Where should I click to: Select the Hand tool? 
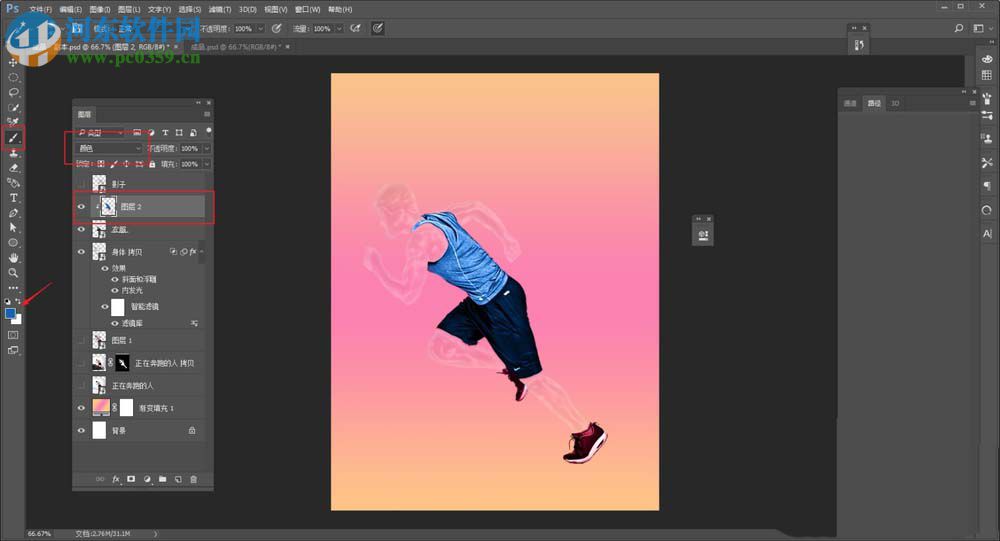pyautogui.click(x=14, y=257)
